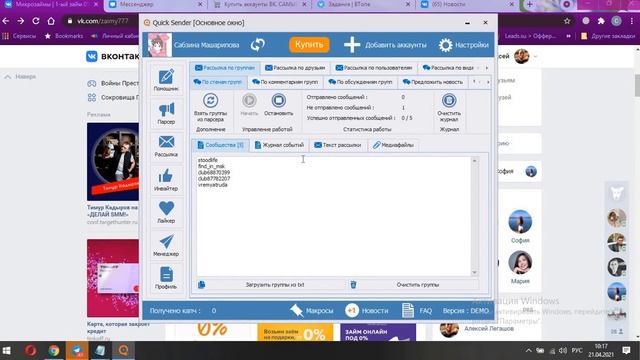Select the По обсуждениям групп subtab

(x=360, y=82)
